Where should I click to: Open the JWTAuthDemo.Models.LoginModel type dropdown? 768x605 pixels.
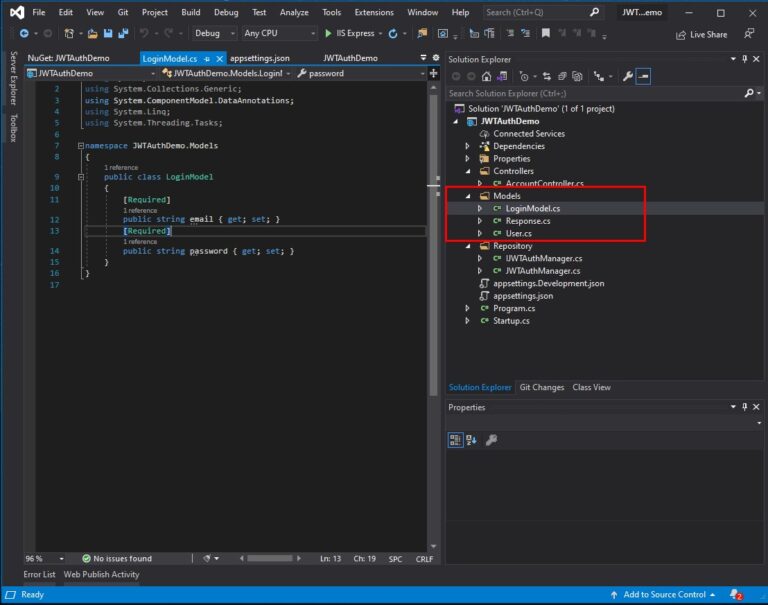coord(226,73)
